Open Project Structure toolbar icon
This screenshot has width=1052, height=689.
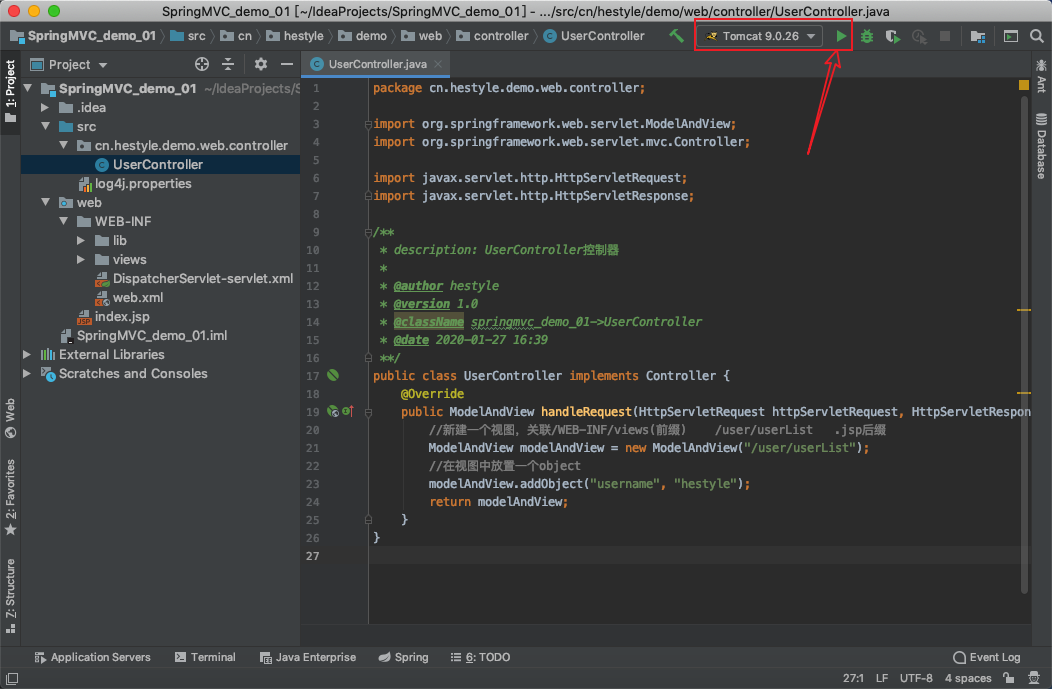tap(978, 36)
